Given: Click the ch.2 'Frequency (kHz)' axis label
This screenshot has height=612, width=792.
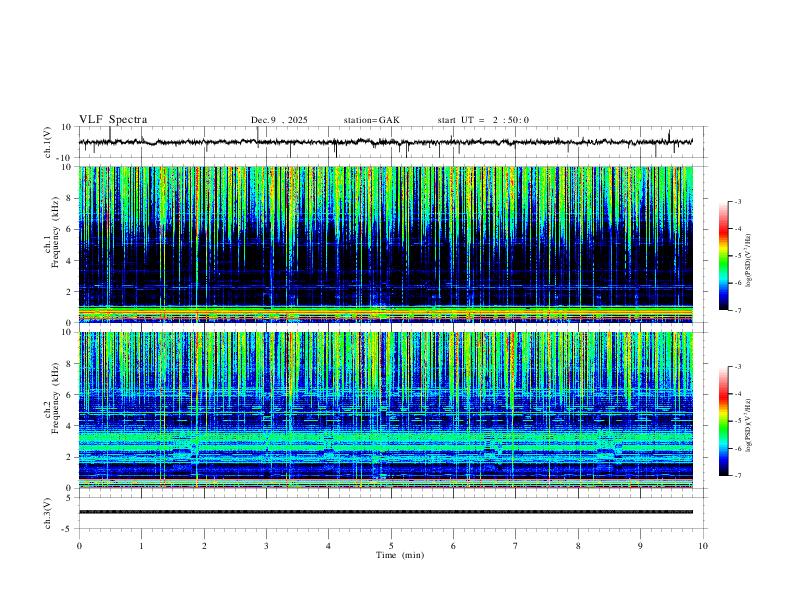Looking at the screenshot, I should point(56,398).
